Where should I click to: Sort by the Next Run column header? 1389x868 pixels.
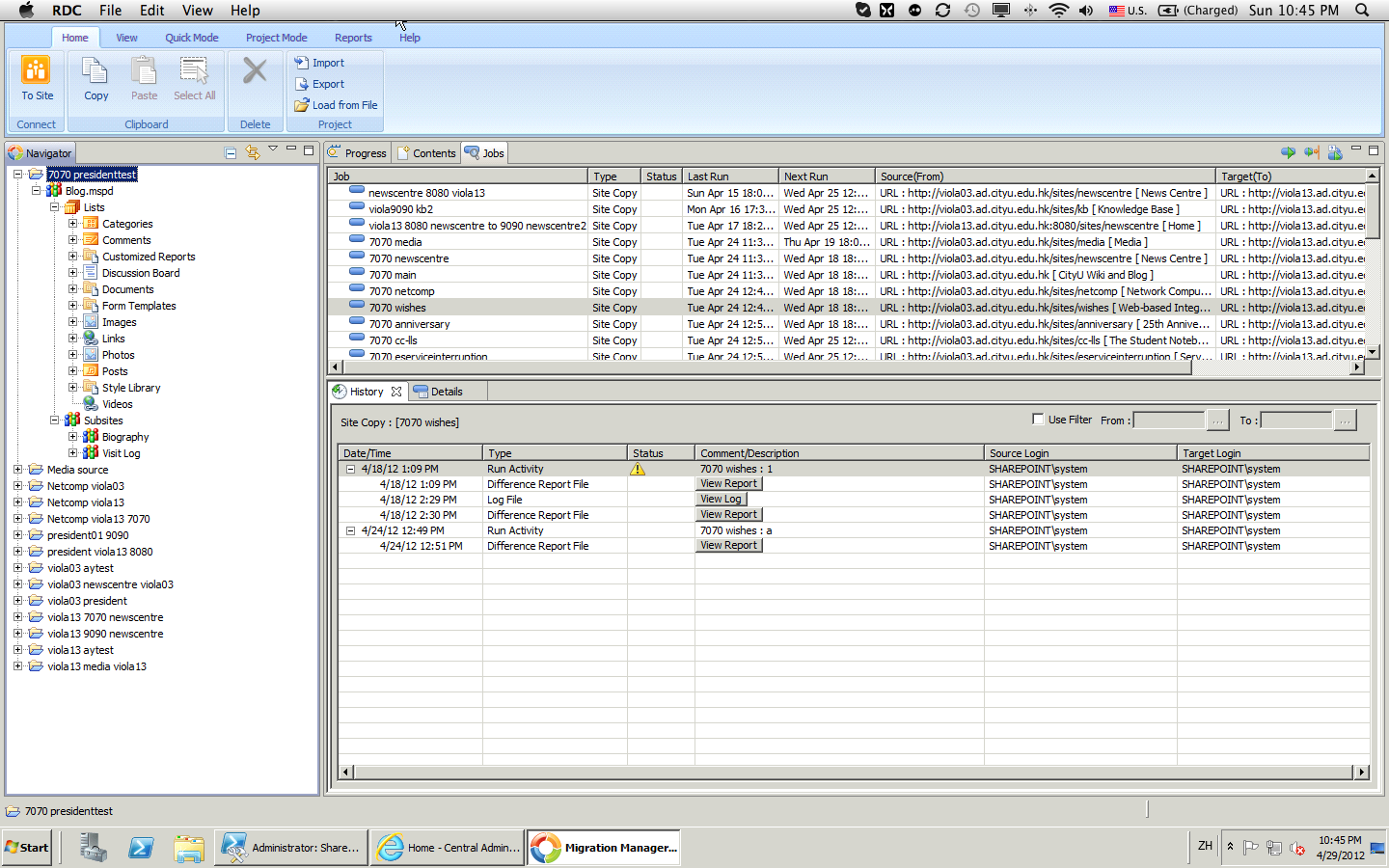827,176
